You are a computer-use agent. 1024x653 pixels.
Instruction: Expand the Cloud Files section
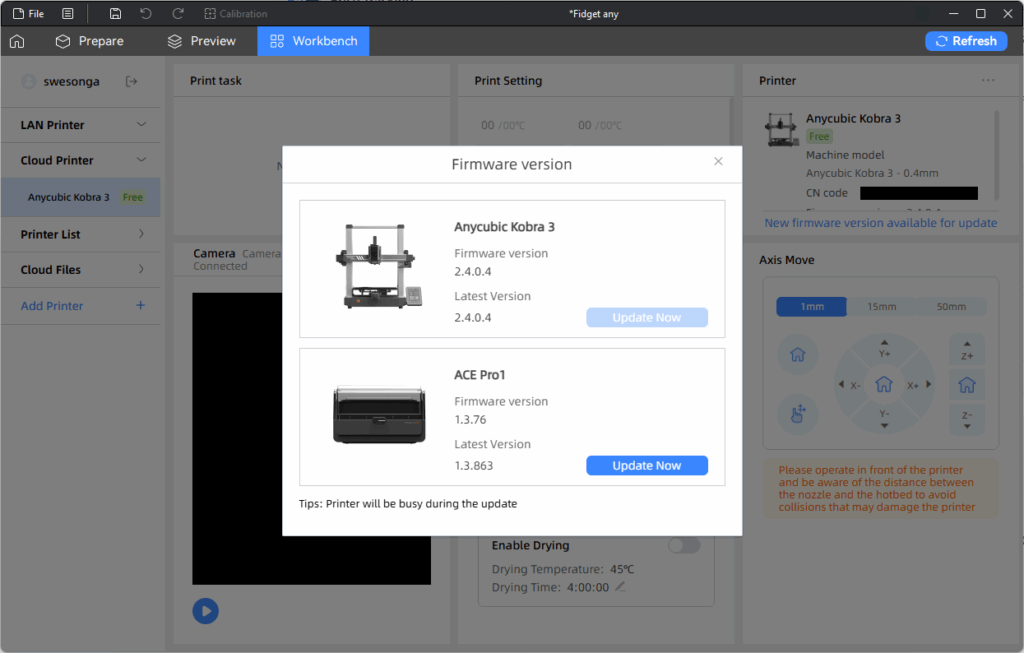click(141, 270)
